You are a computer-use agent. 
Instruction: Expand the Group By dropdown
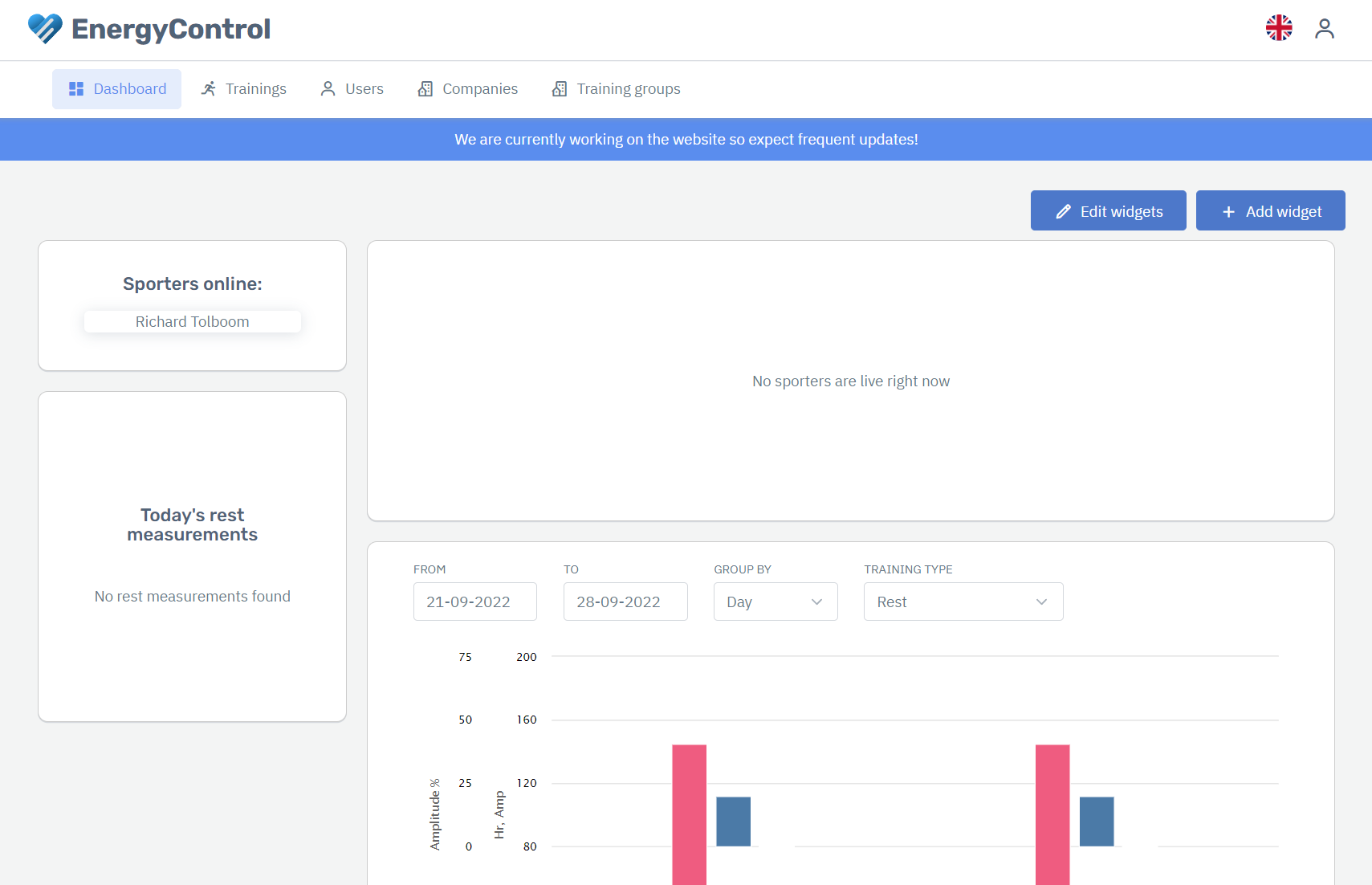[775, 602]
